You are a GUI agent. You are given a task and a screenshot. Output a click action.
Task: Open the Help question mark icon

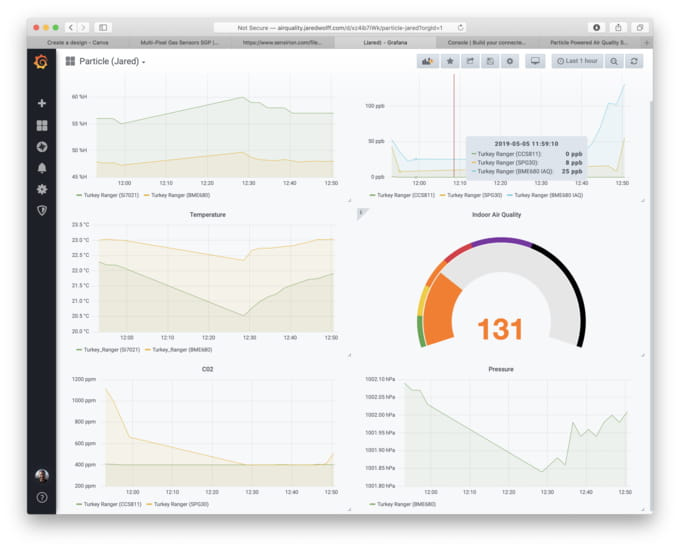pyautogui.click(x=42, y=498)
